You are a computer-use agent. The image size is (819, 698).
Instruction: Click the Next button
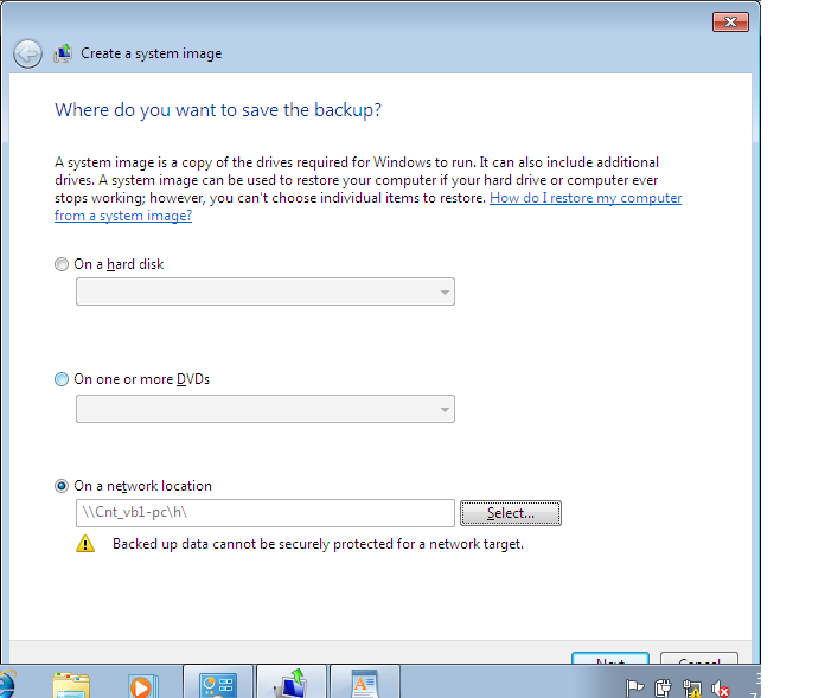(x=611, y=658)
